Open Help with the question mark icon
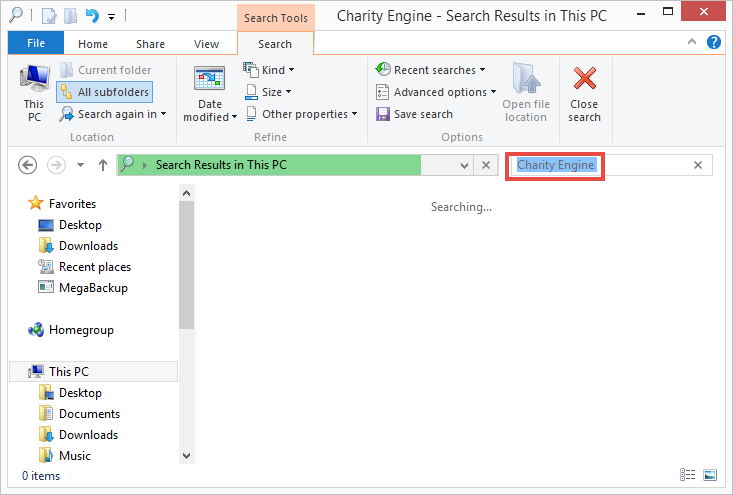Image resolution: width=733 pixels, height=495 pixels. point(714,42)
